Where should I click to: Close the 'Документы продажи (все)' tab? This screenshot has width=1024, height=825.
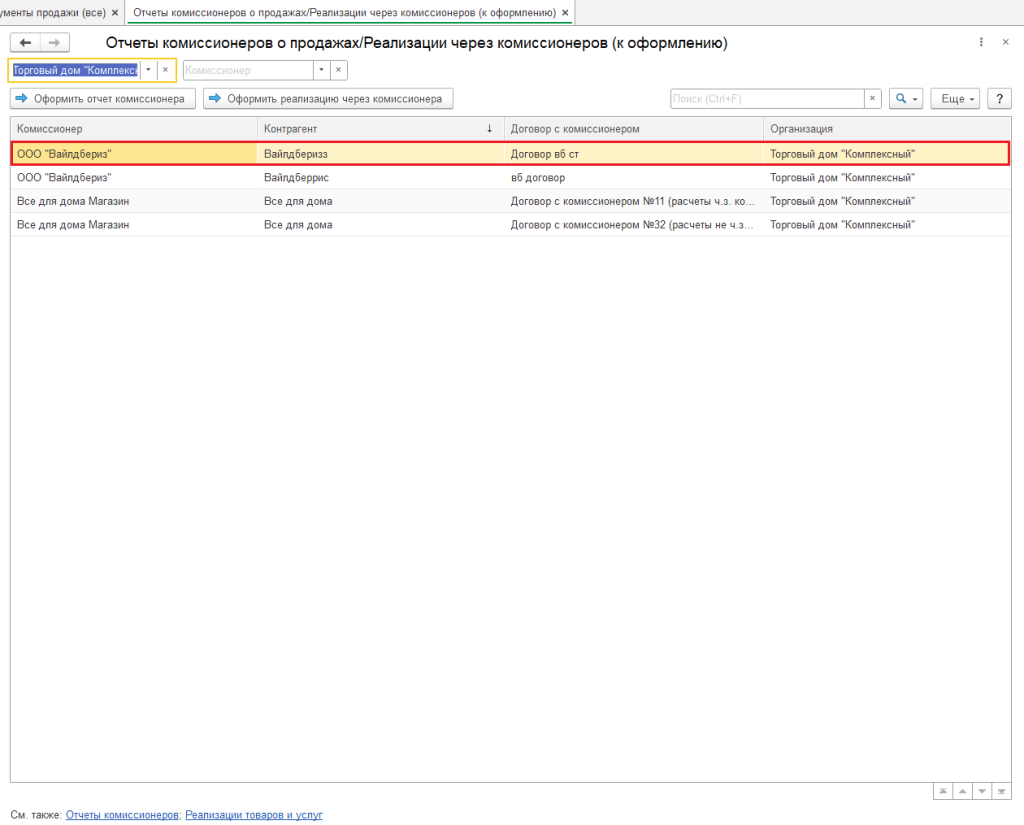[115, 12]
